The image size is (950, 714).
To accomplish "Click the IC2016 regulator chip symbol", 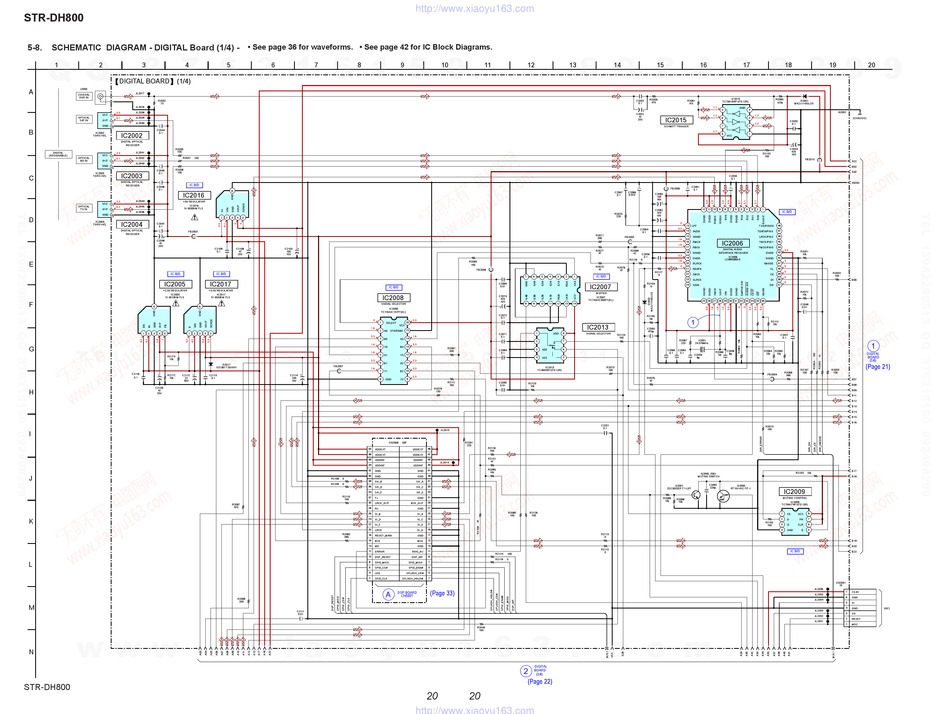I will pos(232,204).
